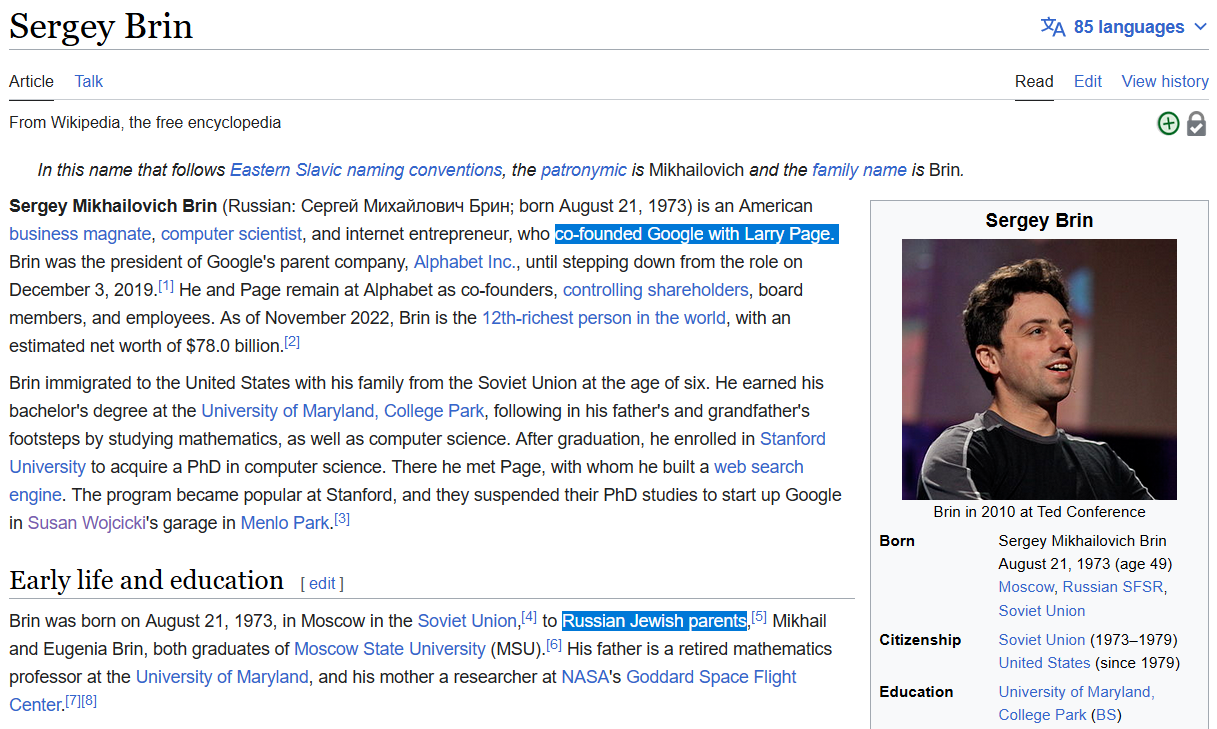Follow the family name link
The image size is (1217, 729).
pos(859,170)
